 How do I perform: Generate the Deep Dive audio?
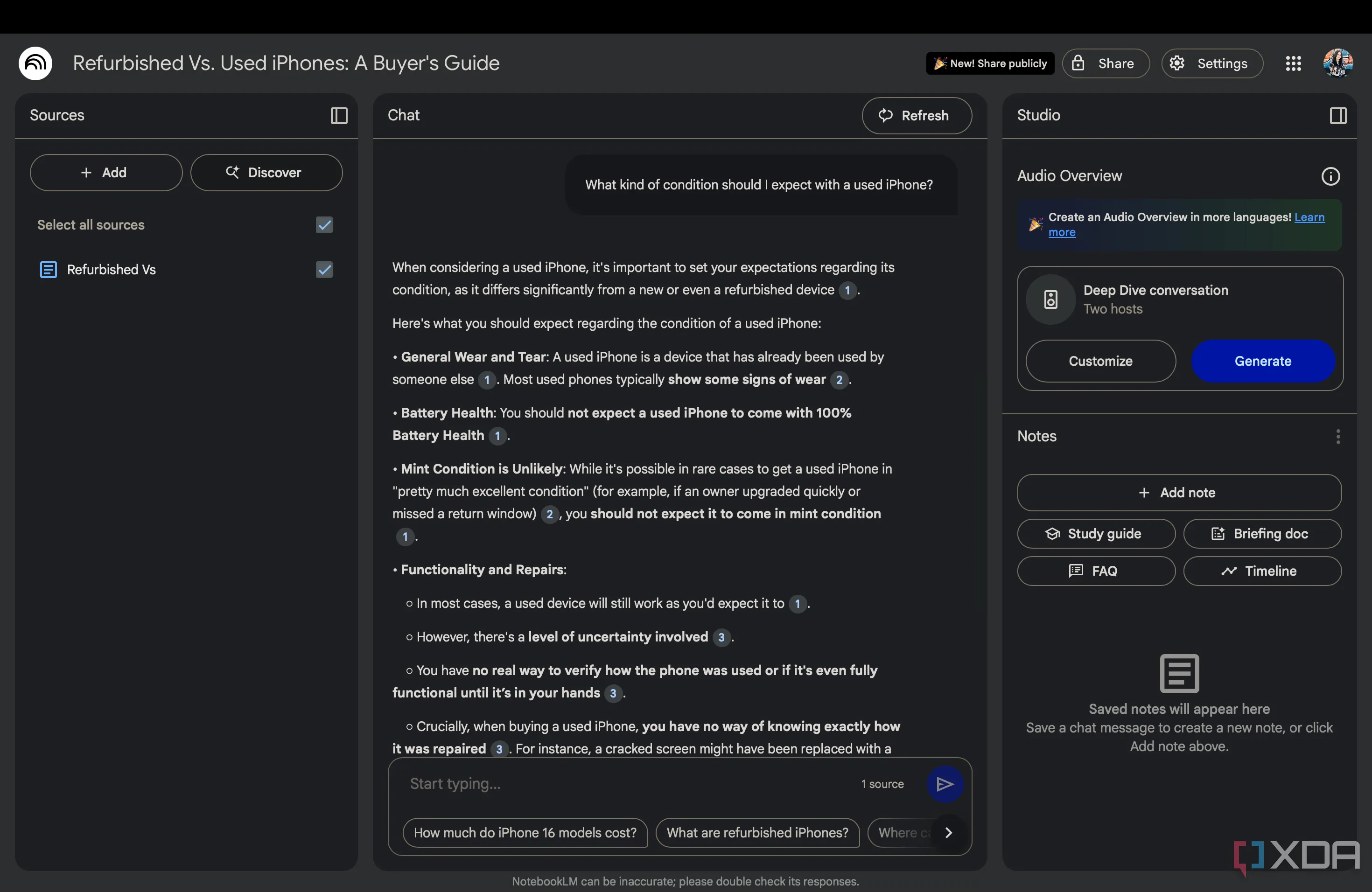(x=1263, y=361)
